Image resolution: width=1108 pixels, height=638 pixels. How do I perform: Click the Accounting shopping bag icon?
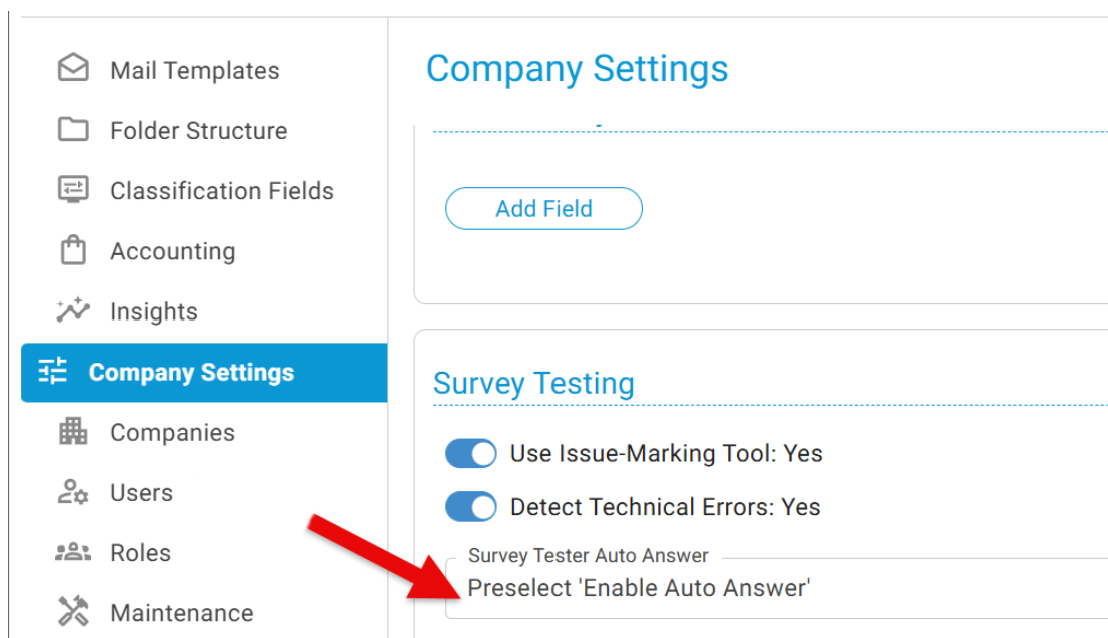click(73, 250)
